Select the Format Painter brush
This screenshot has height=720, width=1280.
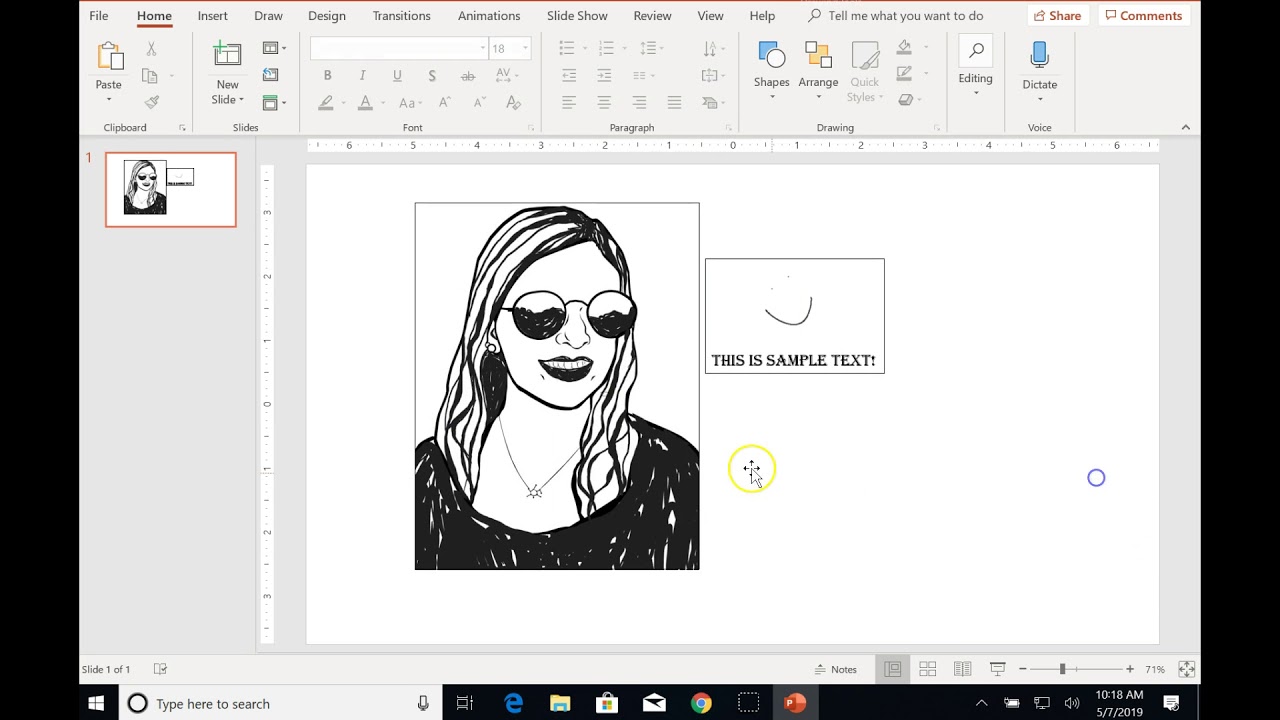[152, 102]
